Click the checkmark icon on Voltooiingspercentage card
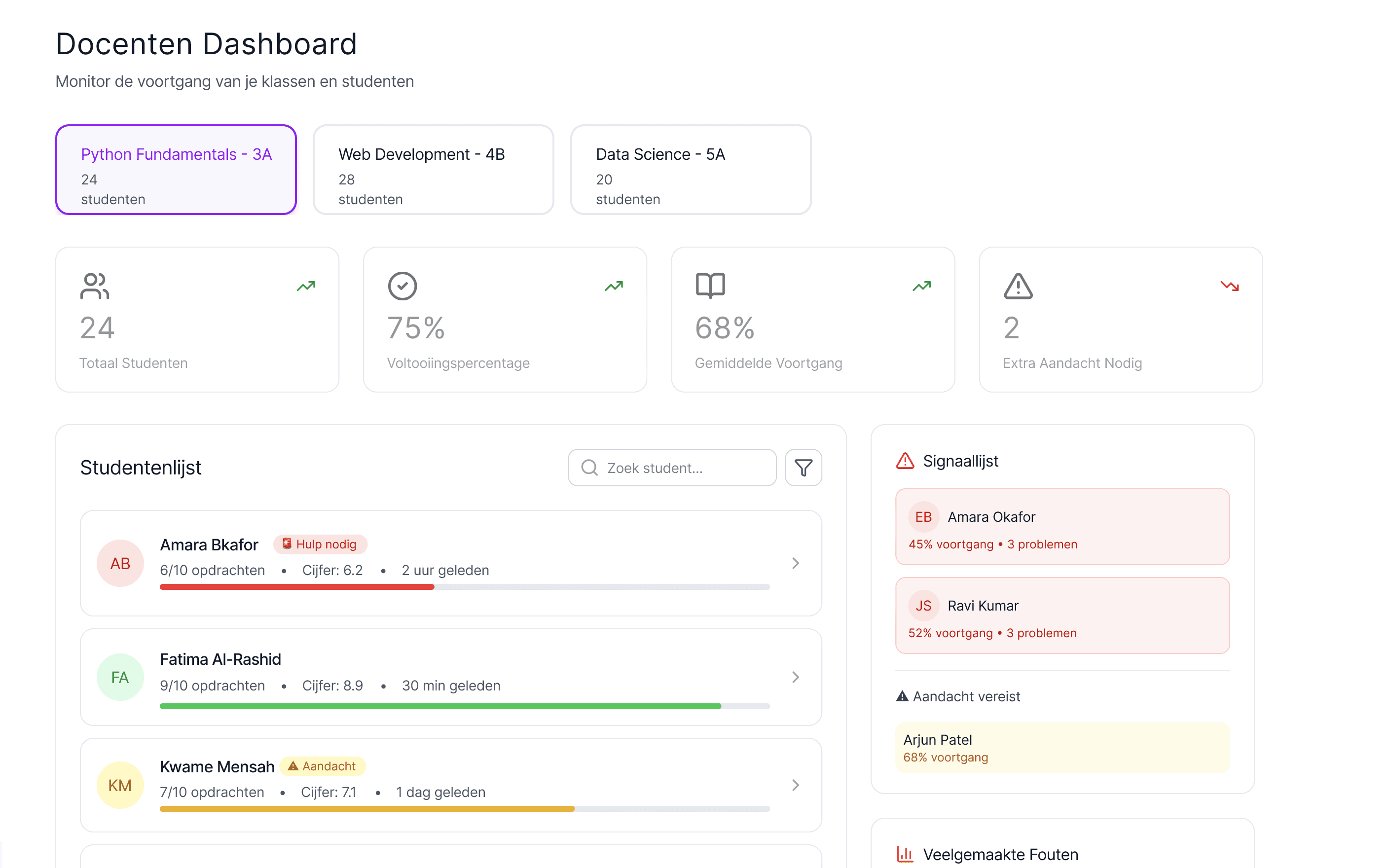1390x868 pixels. tap(402, 286)
